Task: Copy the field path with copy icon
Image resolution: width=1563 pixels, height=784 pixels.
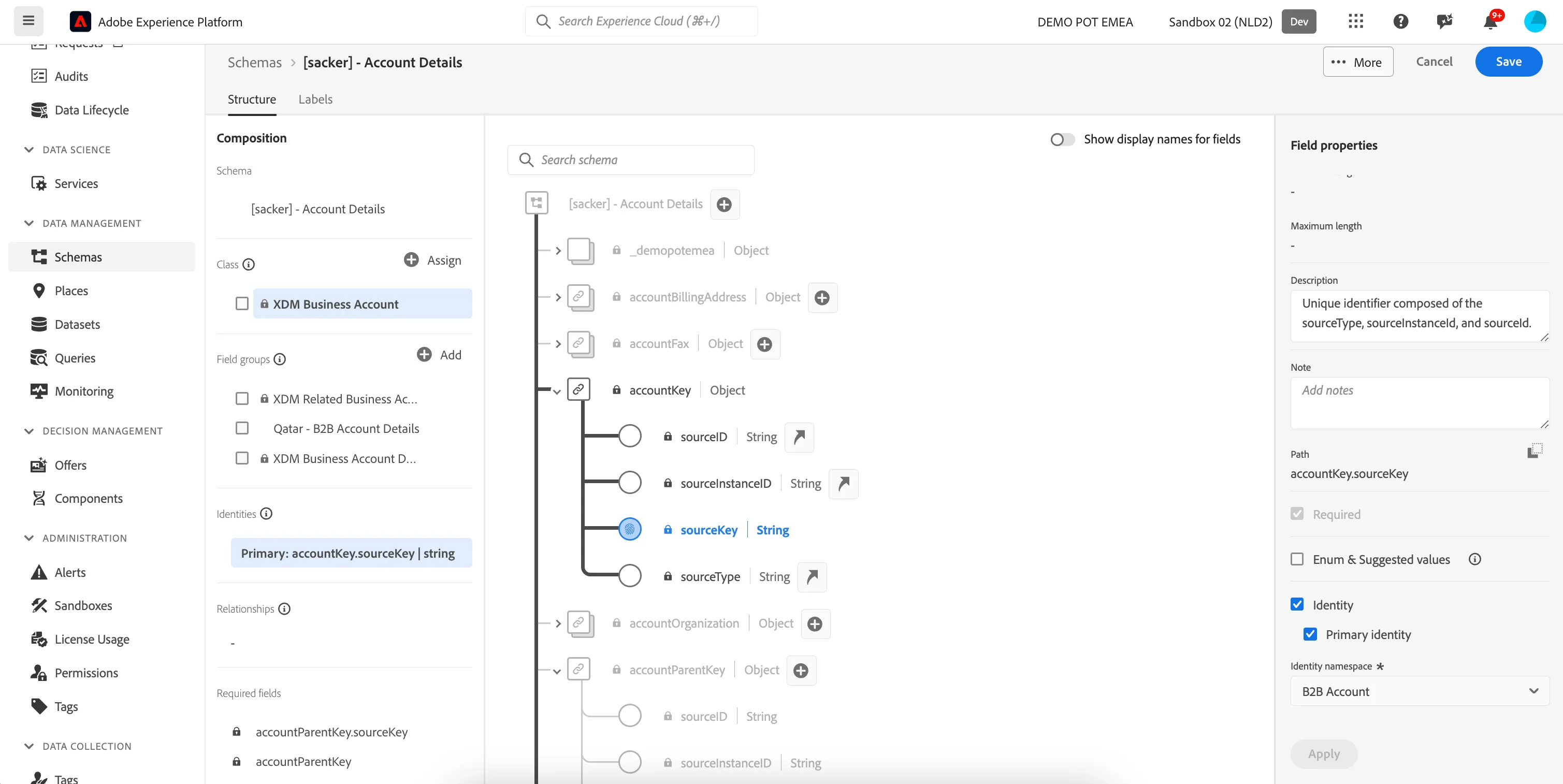Action: (1535, 450)
